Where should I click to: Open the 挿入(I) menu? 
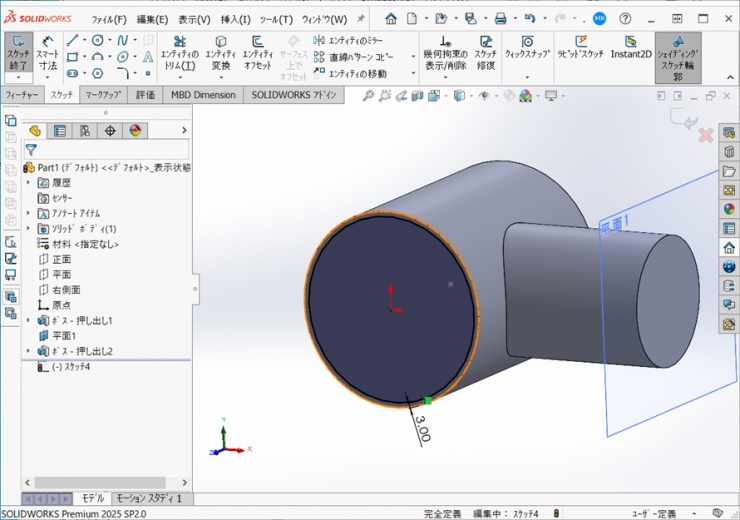(x=236, y=19)
